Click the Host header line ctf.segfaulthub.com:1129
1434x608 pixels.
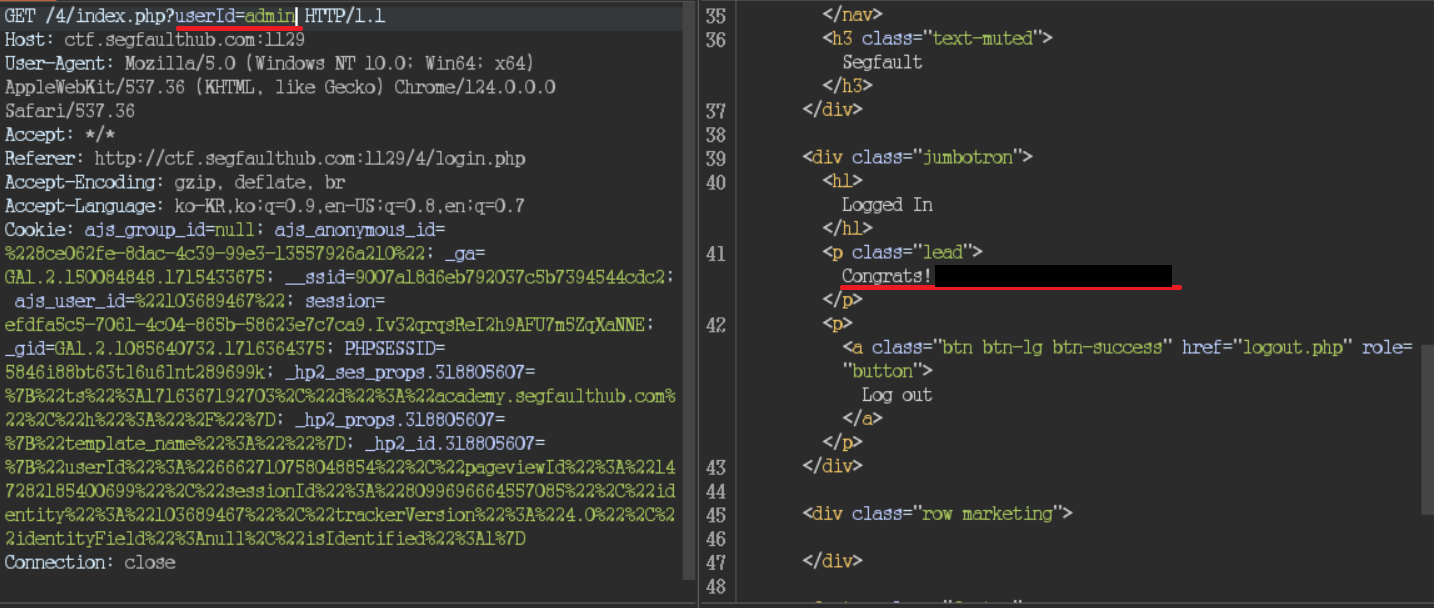tap(155, 40)
